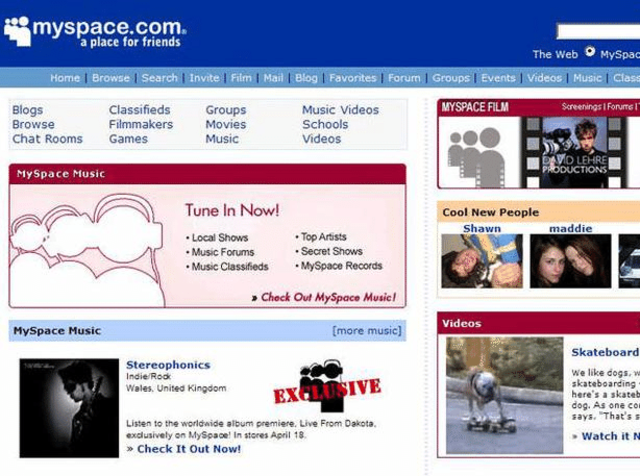Open Browse in the navigation bar
This screenshot has height=476, width=640.
click(x=111, y=78)
